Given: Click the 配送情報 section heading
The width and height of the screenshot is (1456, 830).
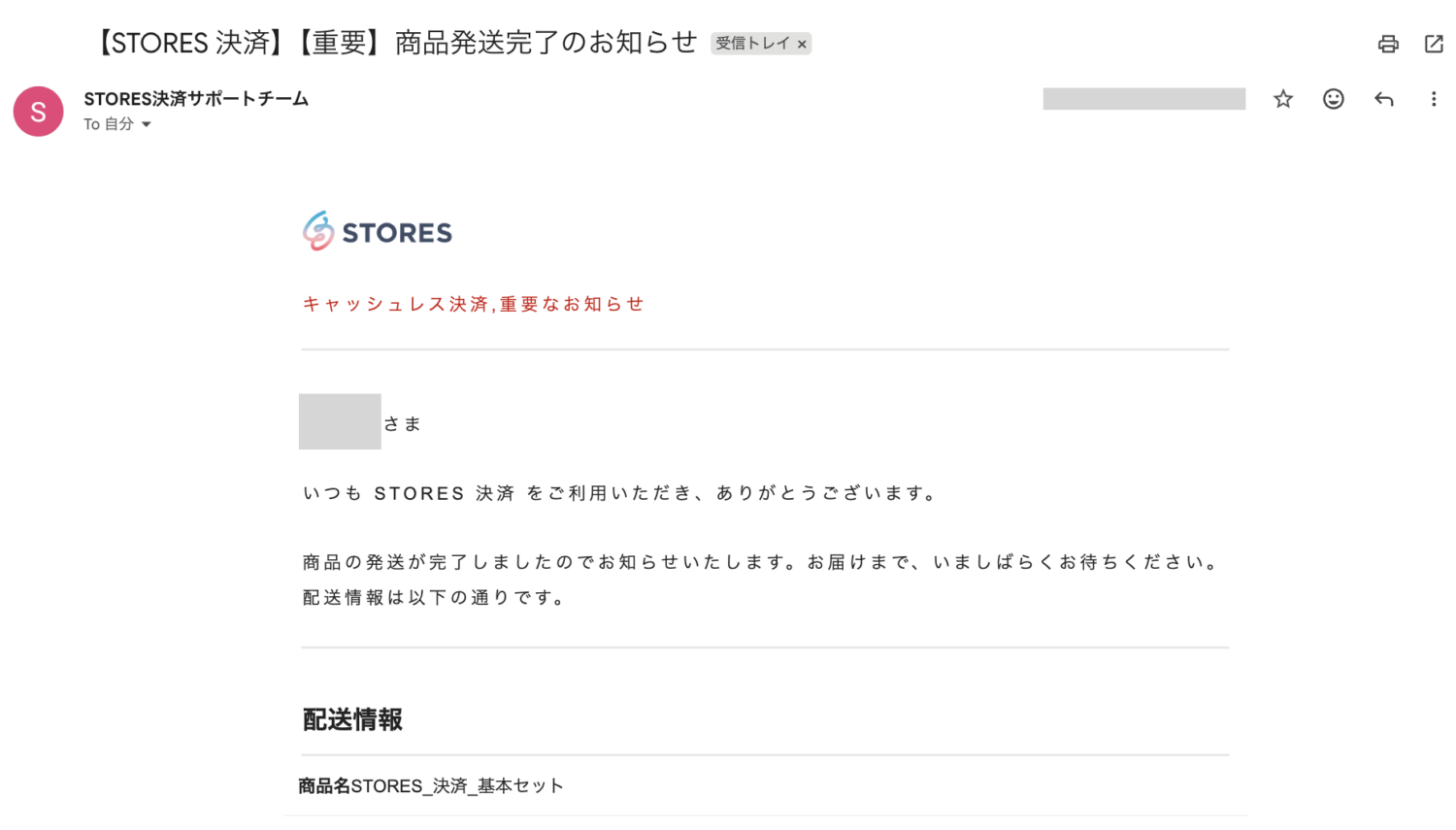Looking at the screenshot, I should click(352, 720).
